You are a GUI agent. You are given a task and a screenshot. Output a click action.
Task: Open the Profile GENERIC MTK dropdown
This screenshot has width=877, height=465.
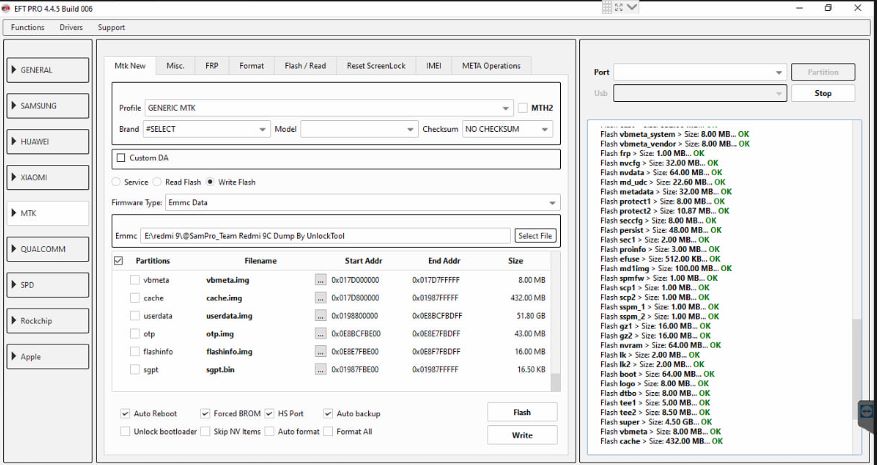point(329,108)
